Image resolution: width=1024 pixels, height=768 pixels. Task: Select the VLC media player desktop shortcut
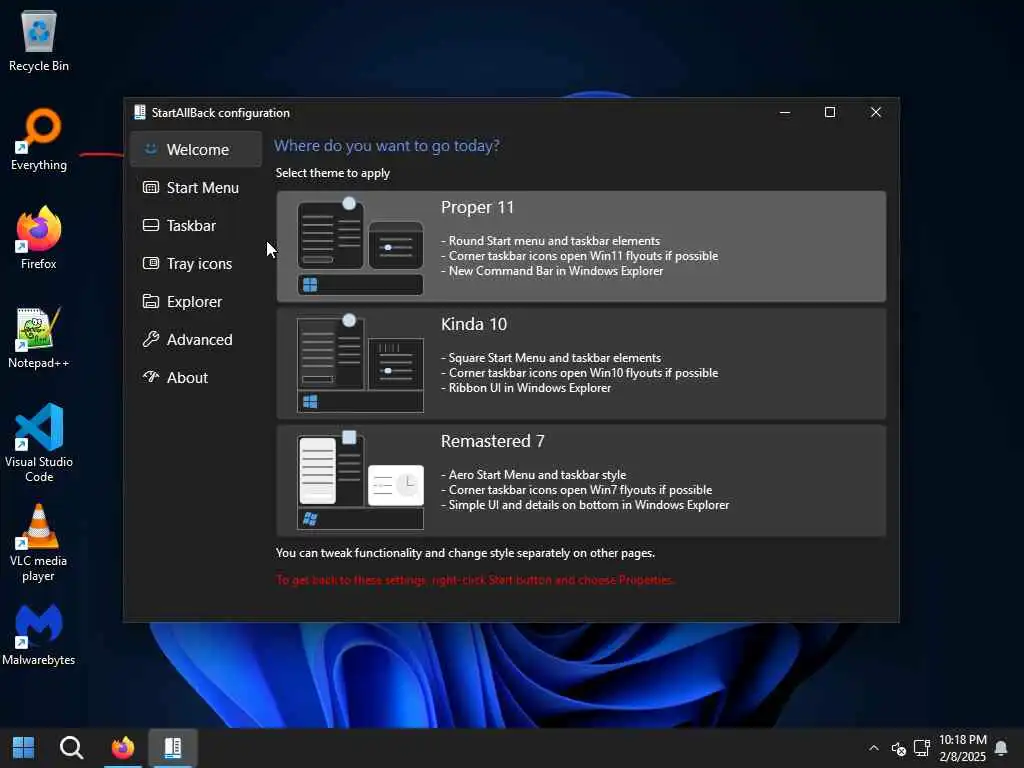pos(39,543)
